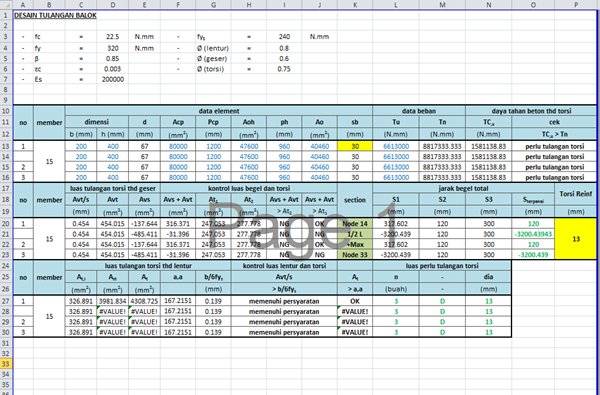Click the fys value 240 cell
This screenshot has height=395, width=600.
point(284,37)
